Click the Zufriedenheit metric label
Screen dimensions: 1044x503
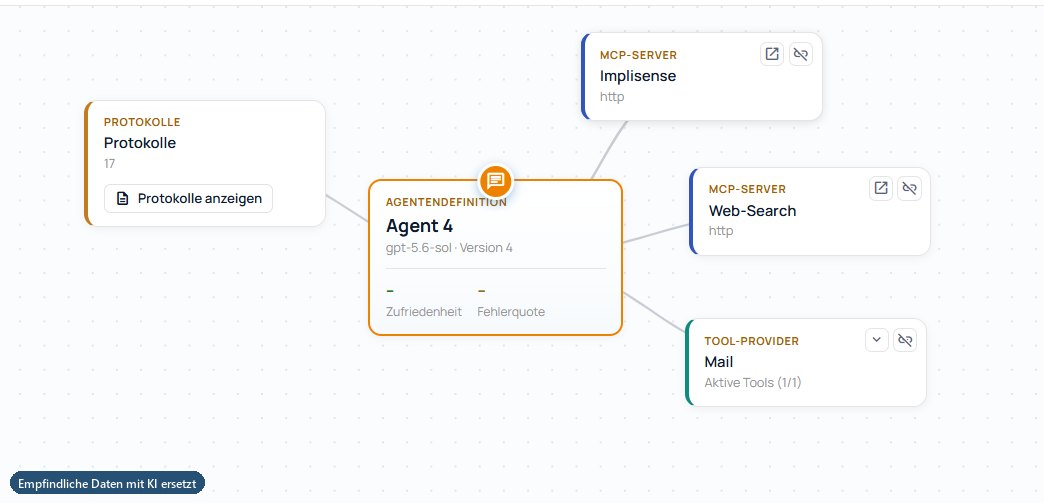click(x=424, y=312)
